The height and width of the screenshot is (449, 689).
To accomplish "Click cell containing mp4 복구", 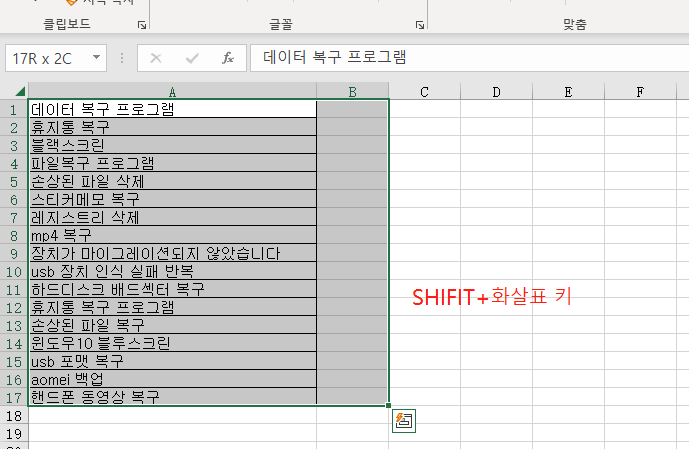I will click(x=172, y=235).
